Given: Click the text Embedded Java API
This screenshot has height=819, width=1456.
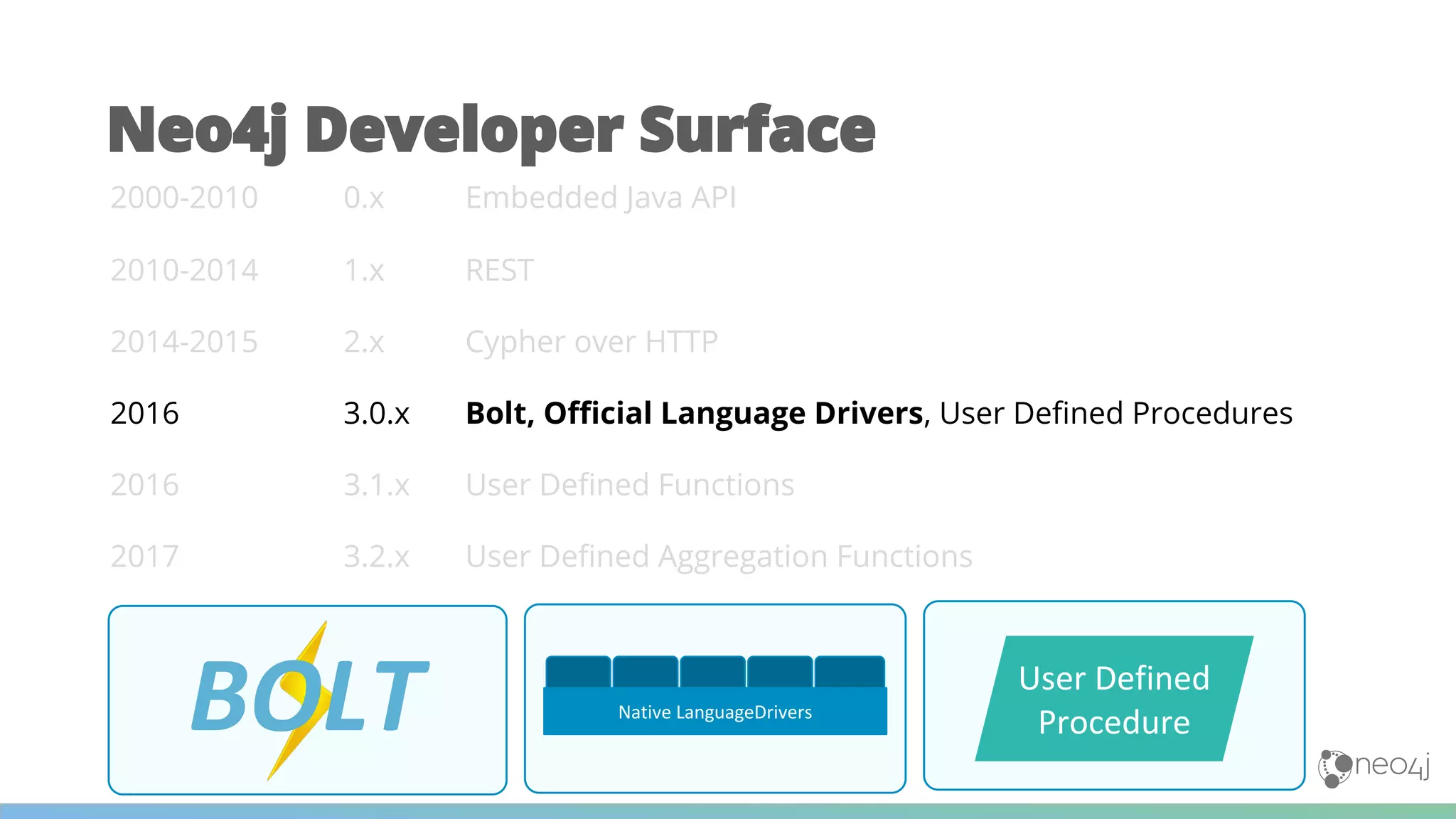Looking at the screenshot, I should (x=601, y=198).
